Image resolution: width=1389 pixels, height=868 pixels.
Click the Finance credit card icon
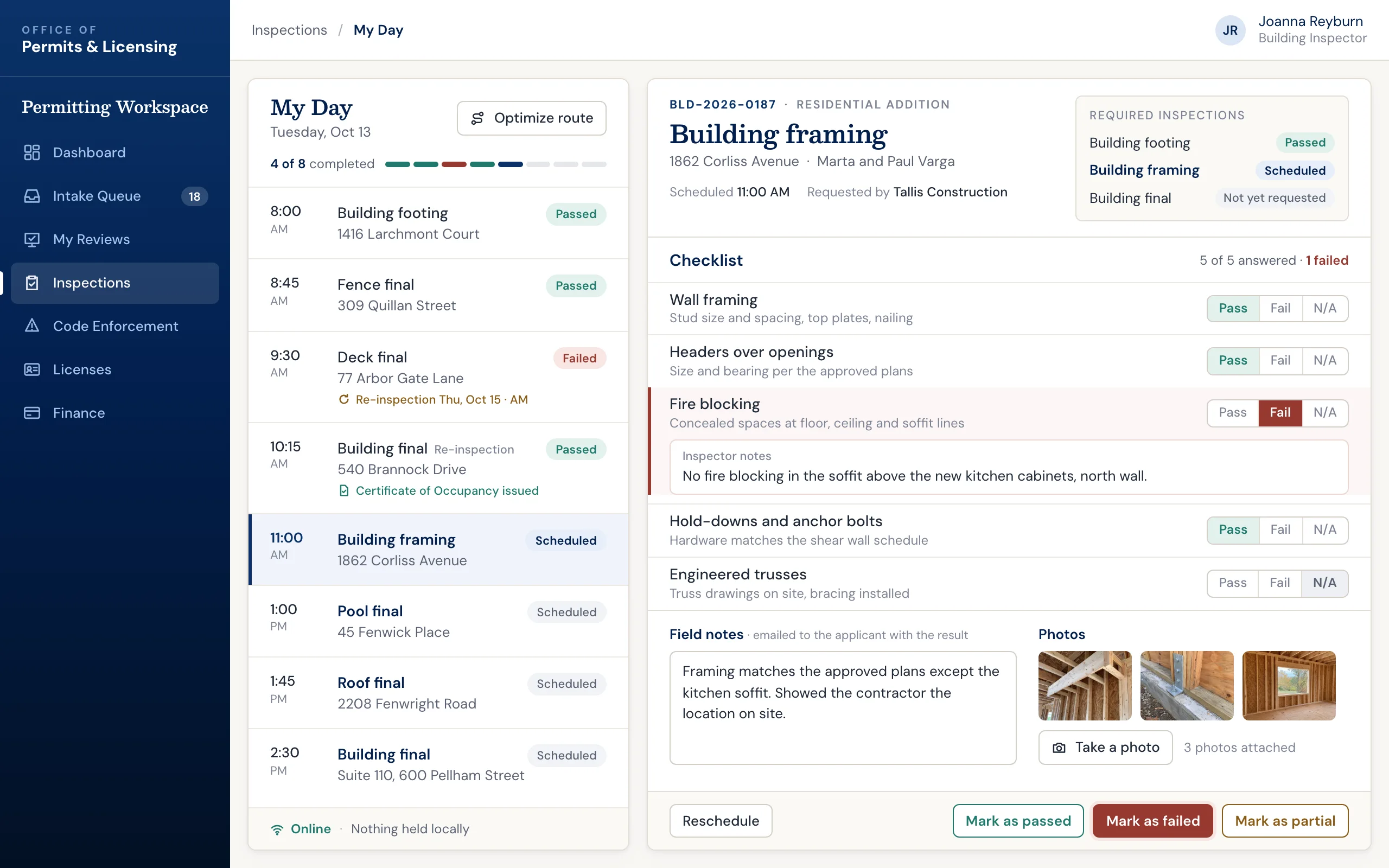click(32, 413)
